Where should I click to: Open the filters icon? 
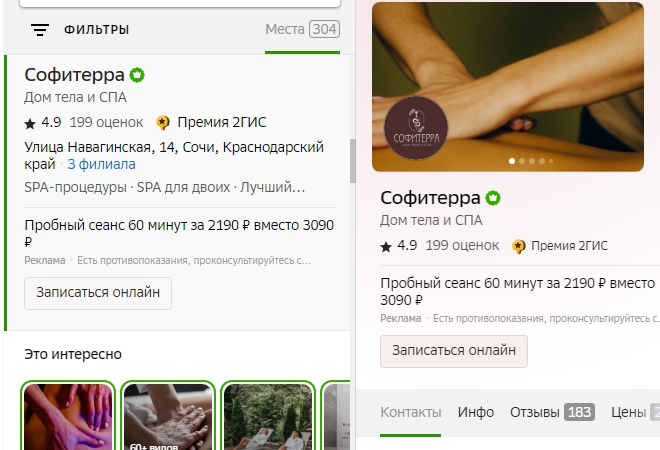pyautogui.click(x=40, y=30)
